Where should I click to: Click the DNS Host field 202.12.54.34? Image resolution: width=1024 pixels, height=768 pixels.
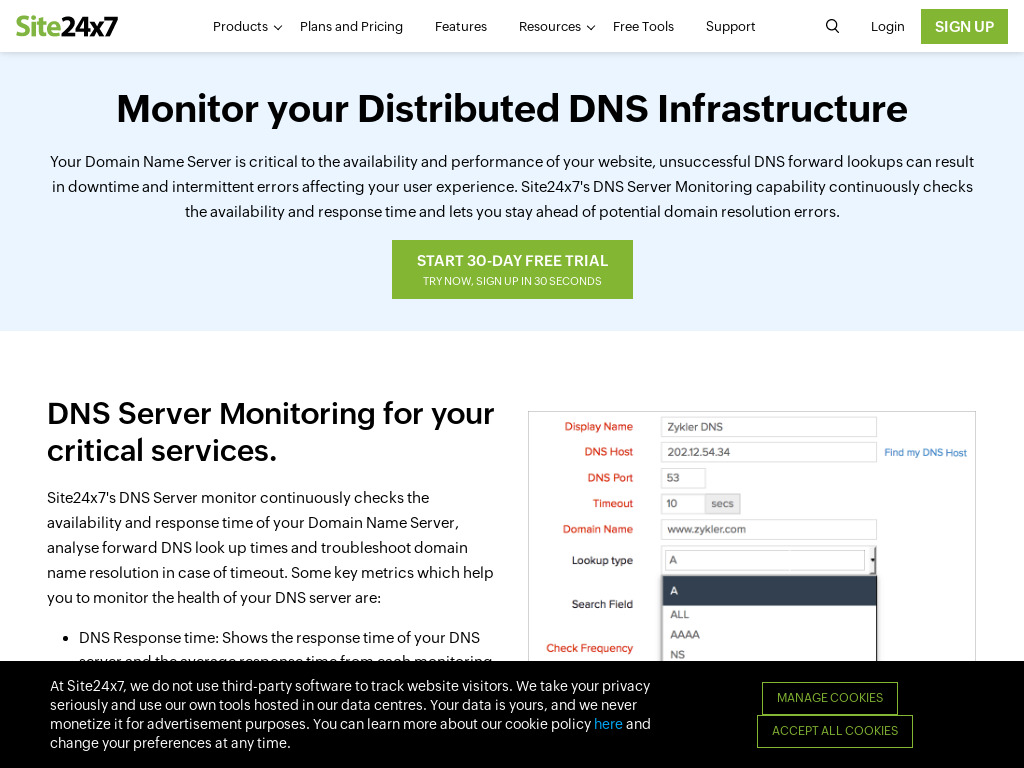pos(768,452)
